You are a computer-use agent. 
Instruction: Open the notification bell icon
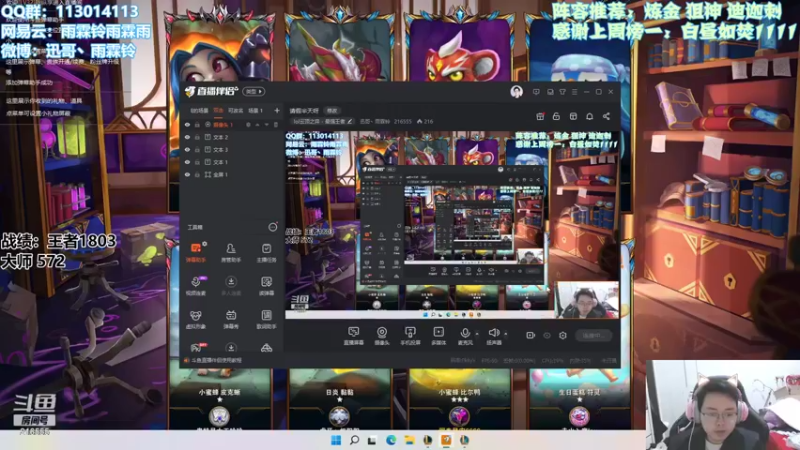point(589,116)
